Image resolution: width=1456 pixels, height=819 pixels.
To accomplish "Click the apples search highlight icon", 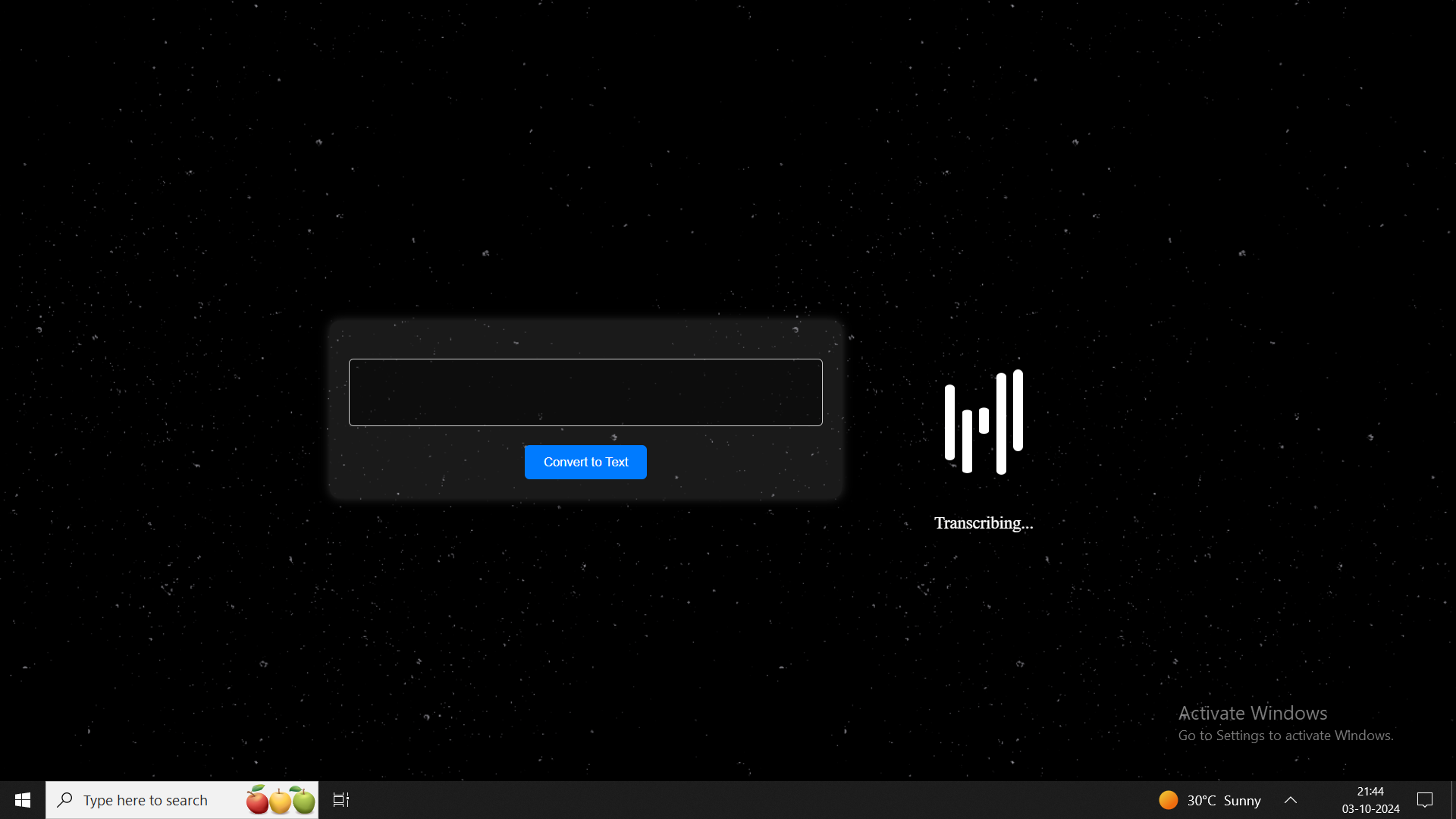I will click(x=281, y=800).
